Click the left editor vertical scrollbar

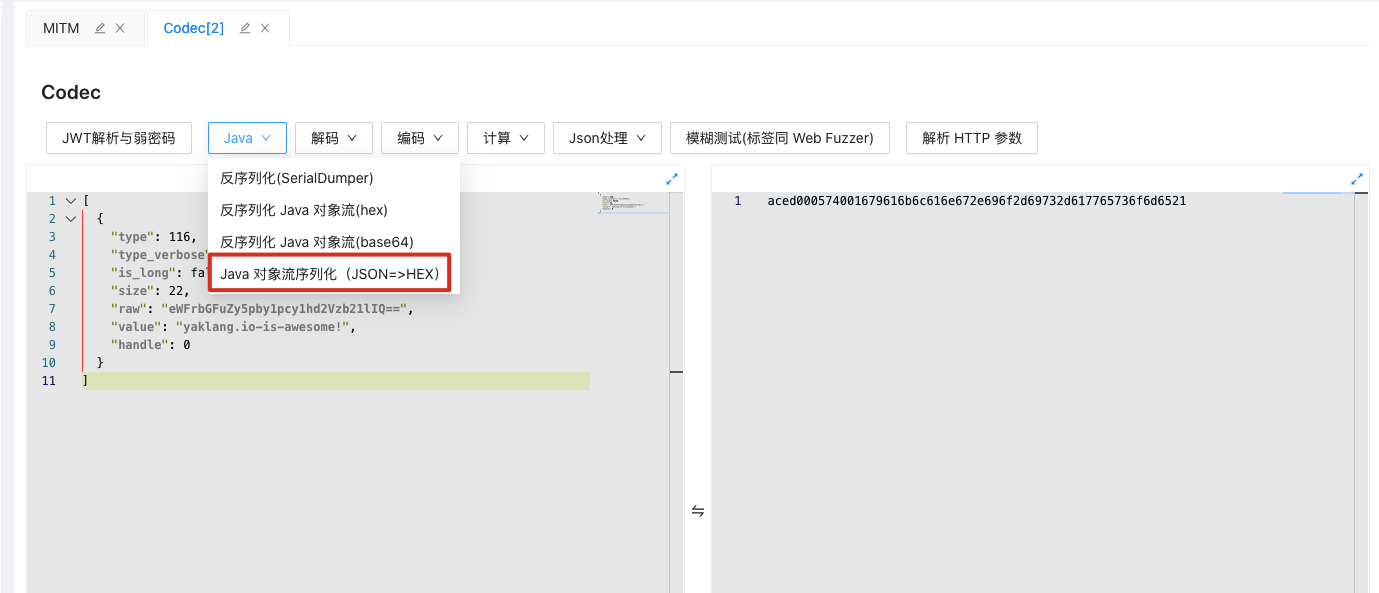click(x=676, y=392)
